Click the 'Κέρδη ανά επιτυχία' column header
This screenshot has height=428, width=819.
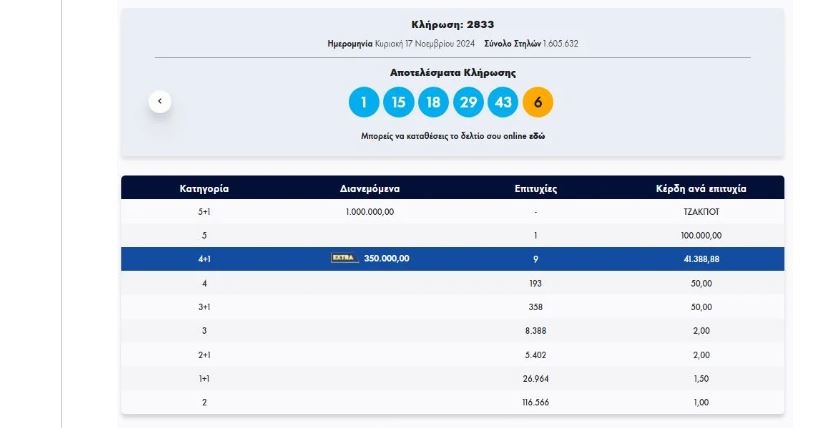pyautogui.click(x=700, y=188)
